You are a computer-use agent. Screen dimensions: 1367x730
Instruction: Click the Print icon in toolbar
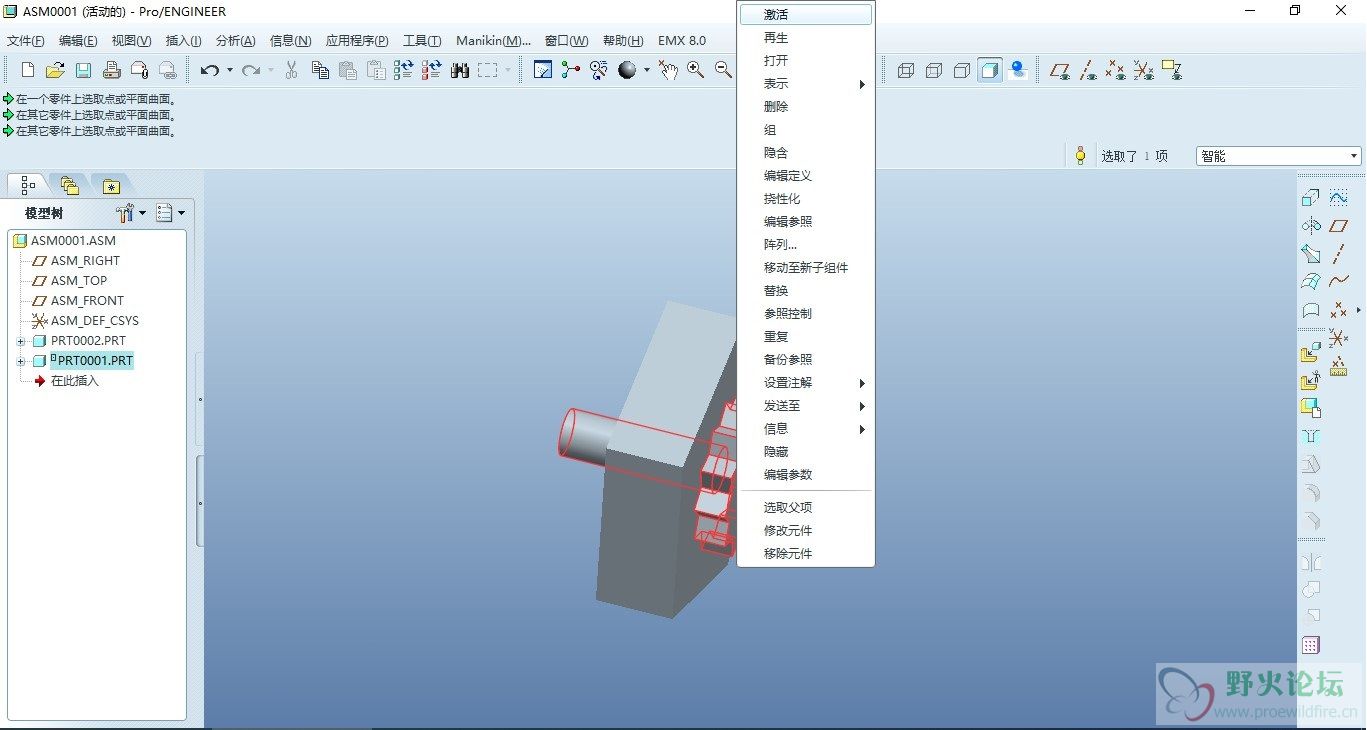coord(112,70)
